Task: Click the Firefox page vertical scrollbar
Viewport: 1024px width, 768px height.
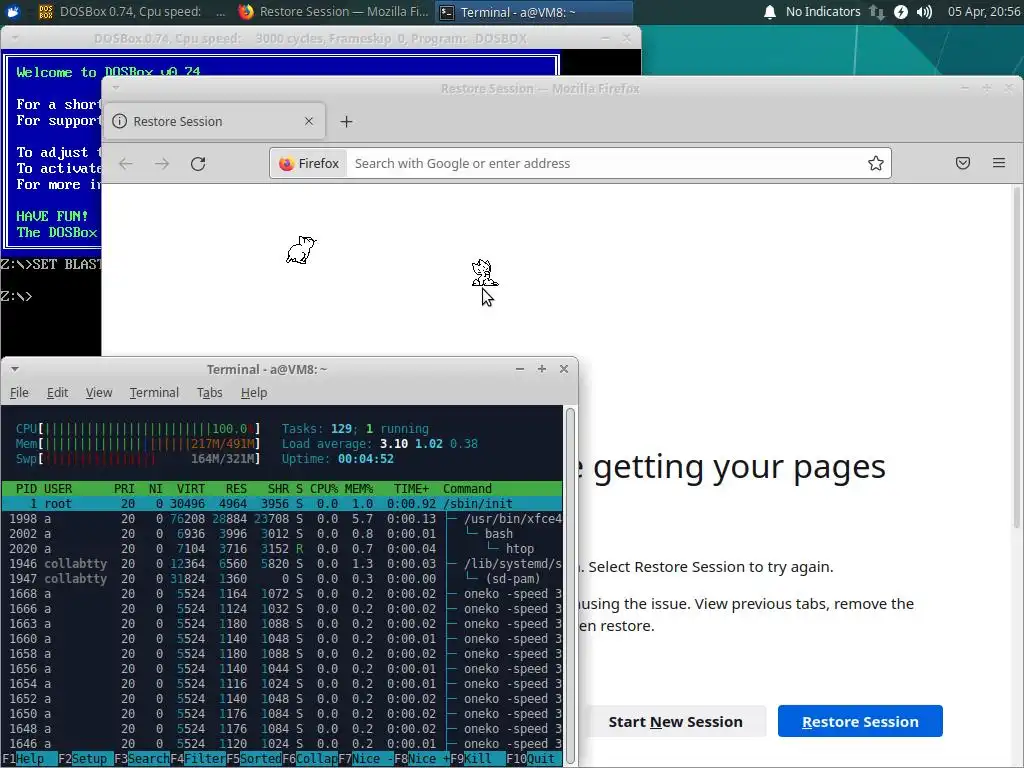Action: (1017, 358)
